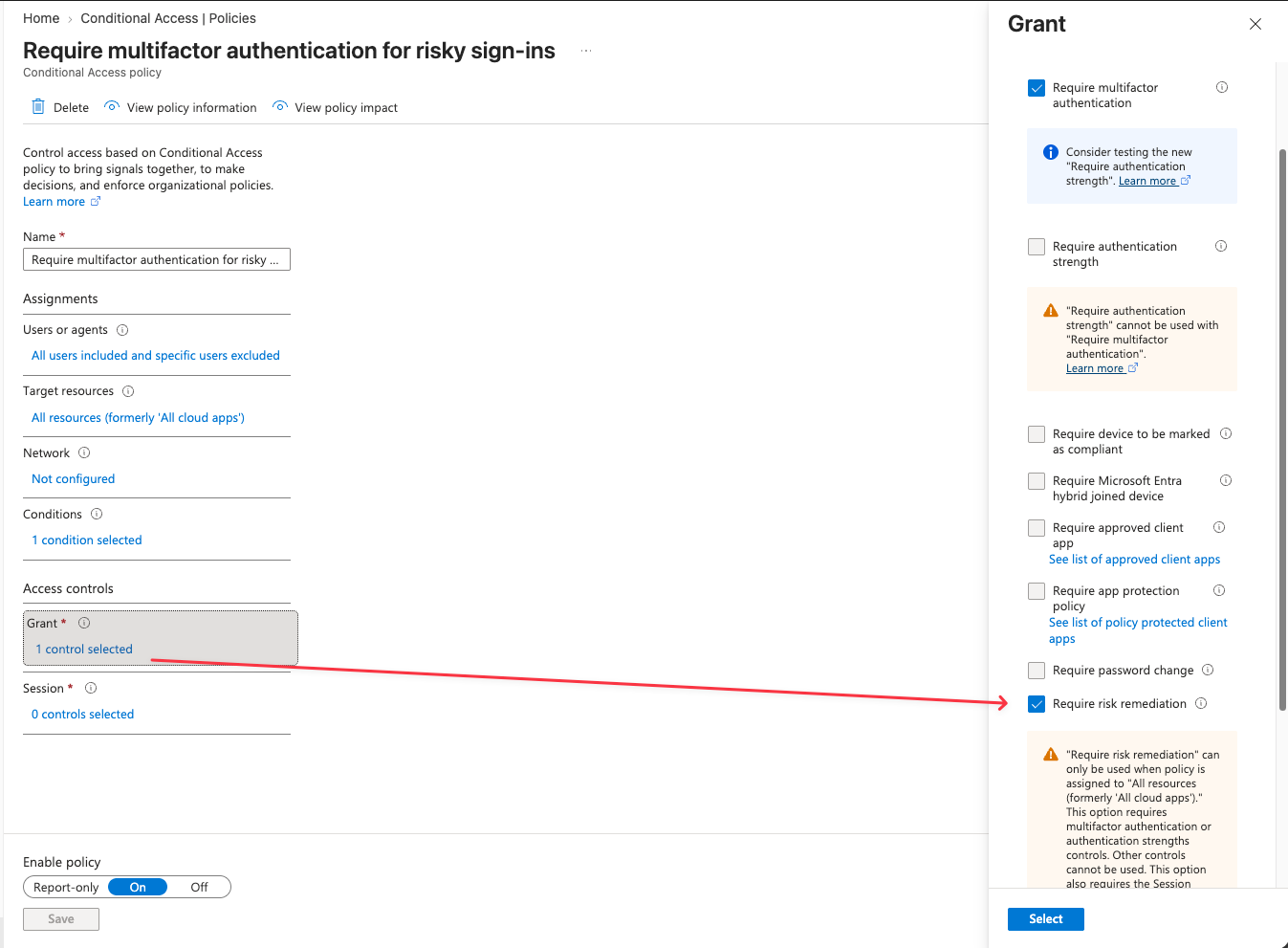Check Require app protection policy
The height and width of the screenshot is (948, 1288).
coord(1037,591)
